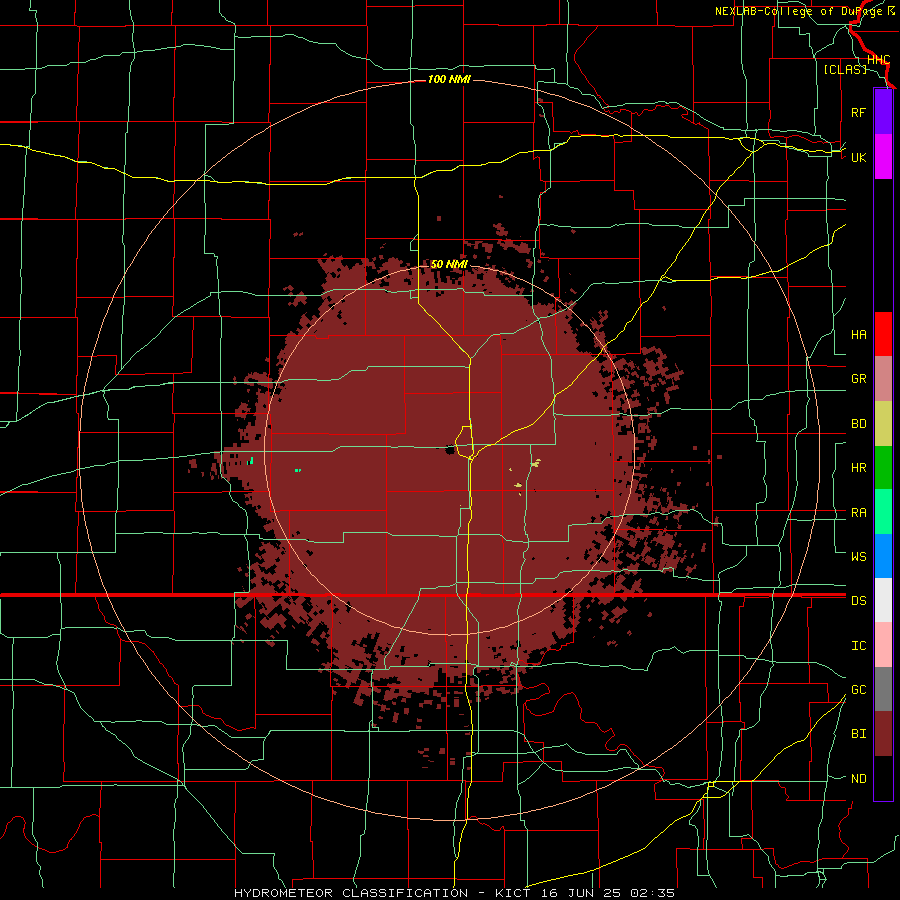Viewport: 900px width, 900px height.
Task: Click the GR legend label
Action: (x=858, y=379)
